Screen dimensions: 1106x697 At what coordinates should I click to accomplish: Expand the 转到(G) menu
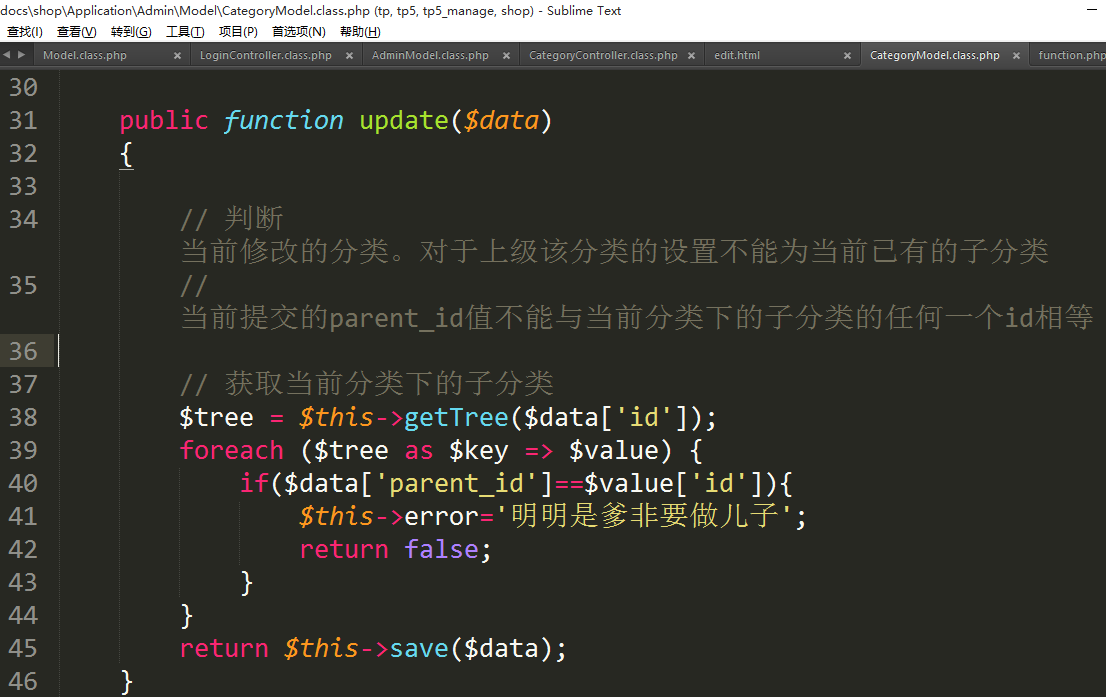131,32
